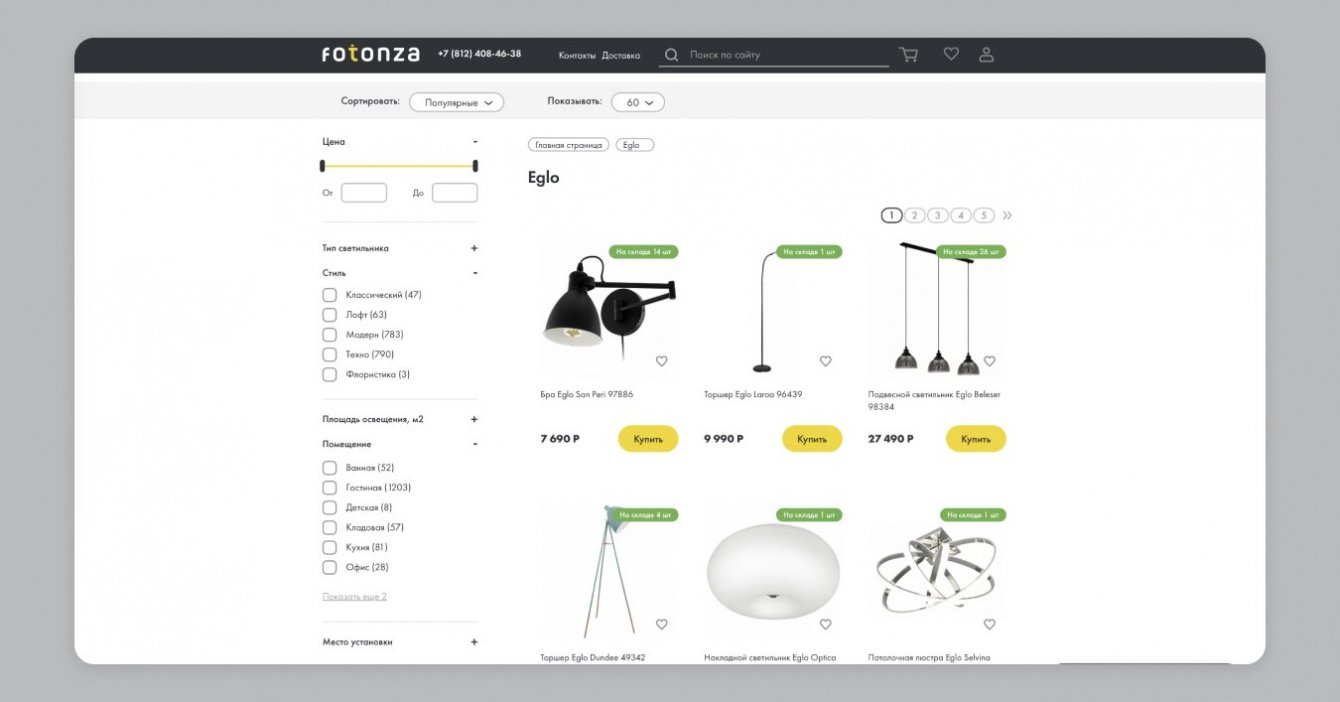Screen dimensions: 1340x702
Task: Buy the Eglo Beleser pendant lamp
Action: tap(976, 439)
